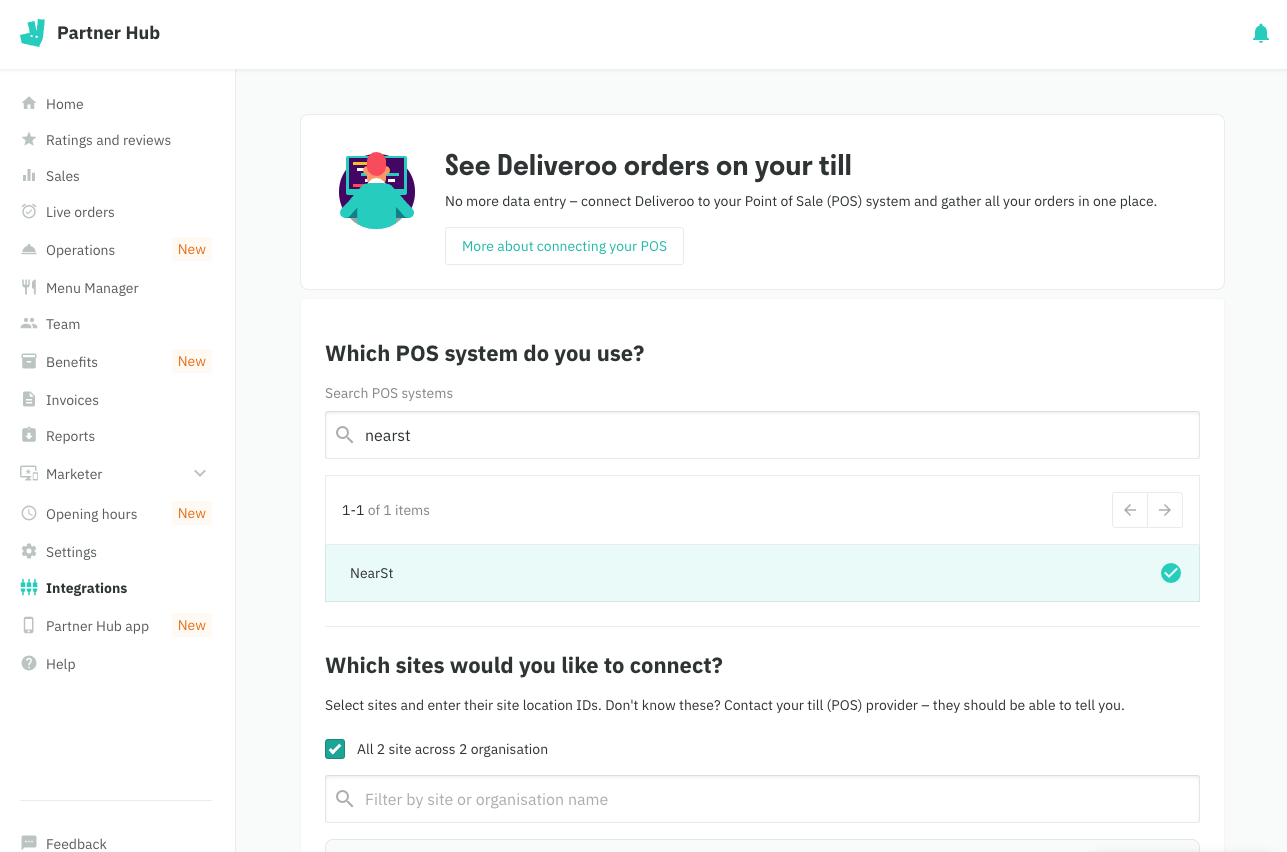
Task: Click the notification bell icon
Action: [1260, 34]
